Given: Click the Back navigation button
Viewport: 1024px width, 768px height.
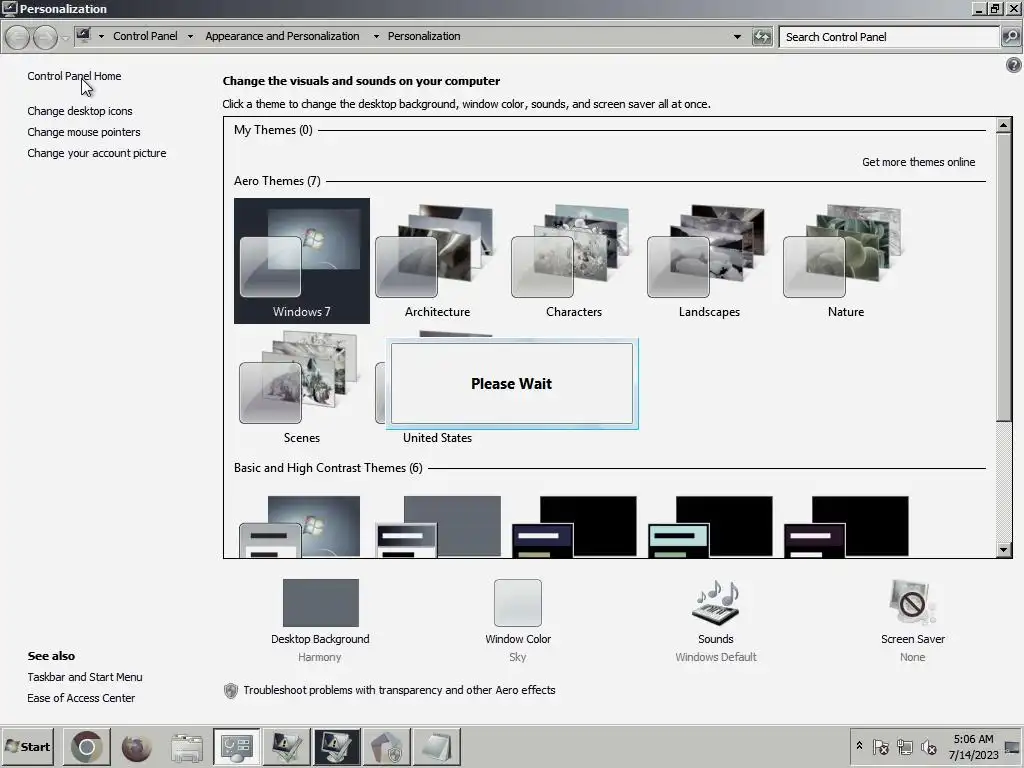Looking at the screenshot, I should (x=18, y=37).
